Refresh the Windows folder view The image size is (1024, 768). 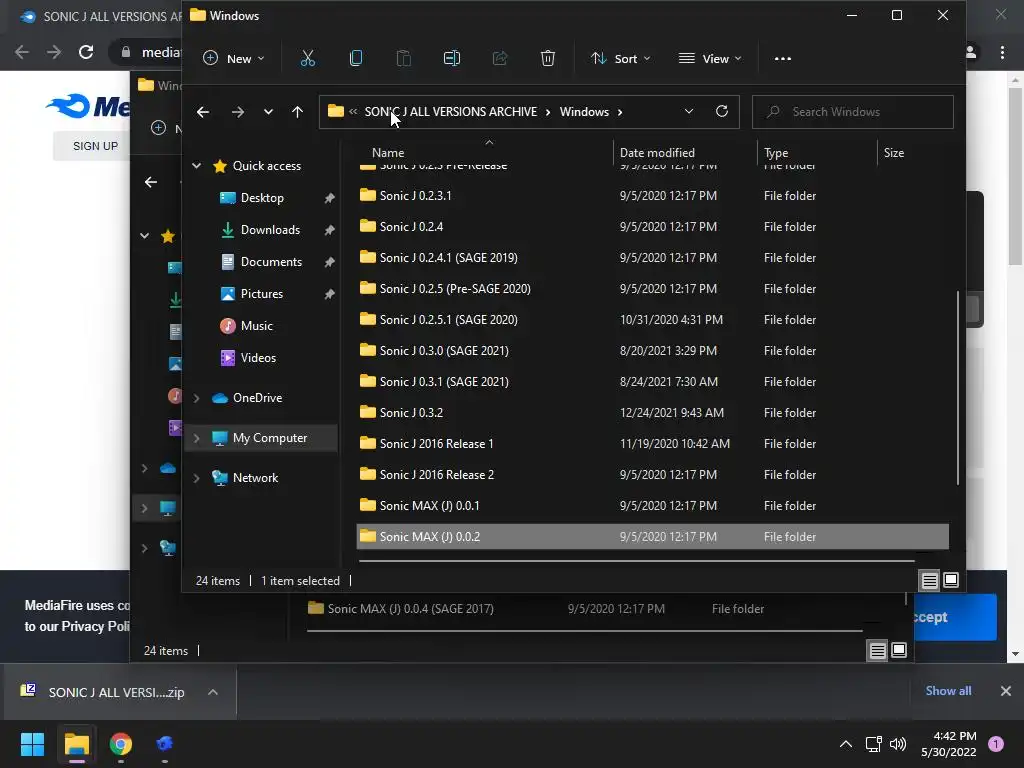(x=722, y=111)
